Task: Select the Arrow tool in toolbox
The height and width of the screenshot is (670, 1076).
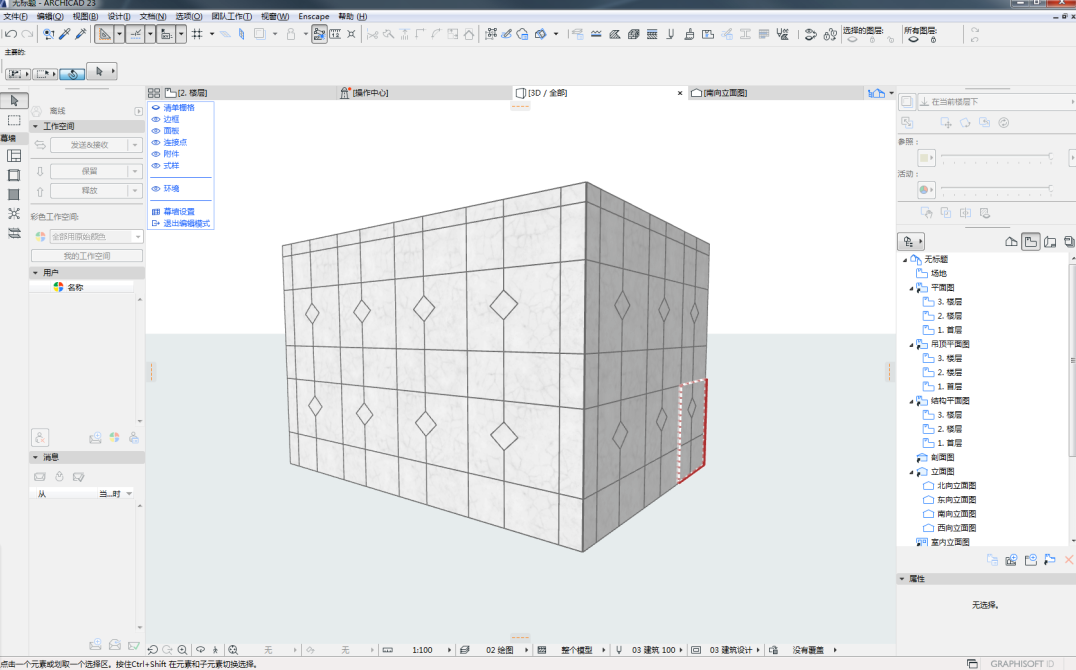Action: pyautogui.click(x=14, y=101)
